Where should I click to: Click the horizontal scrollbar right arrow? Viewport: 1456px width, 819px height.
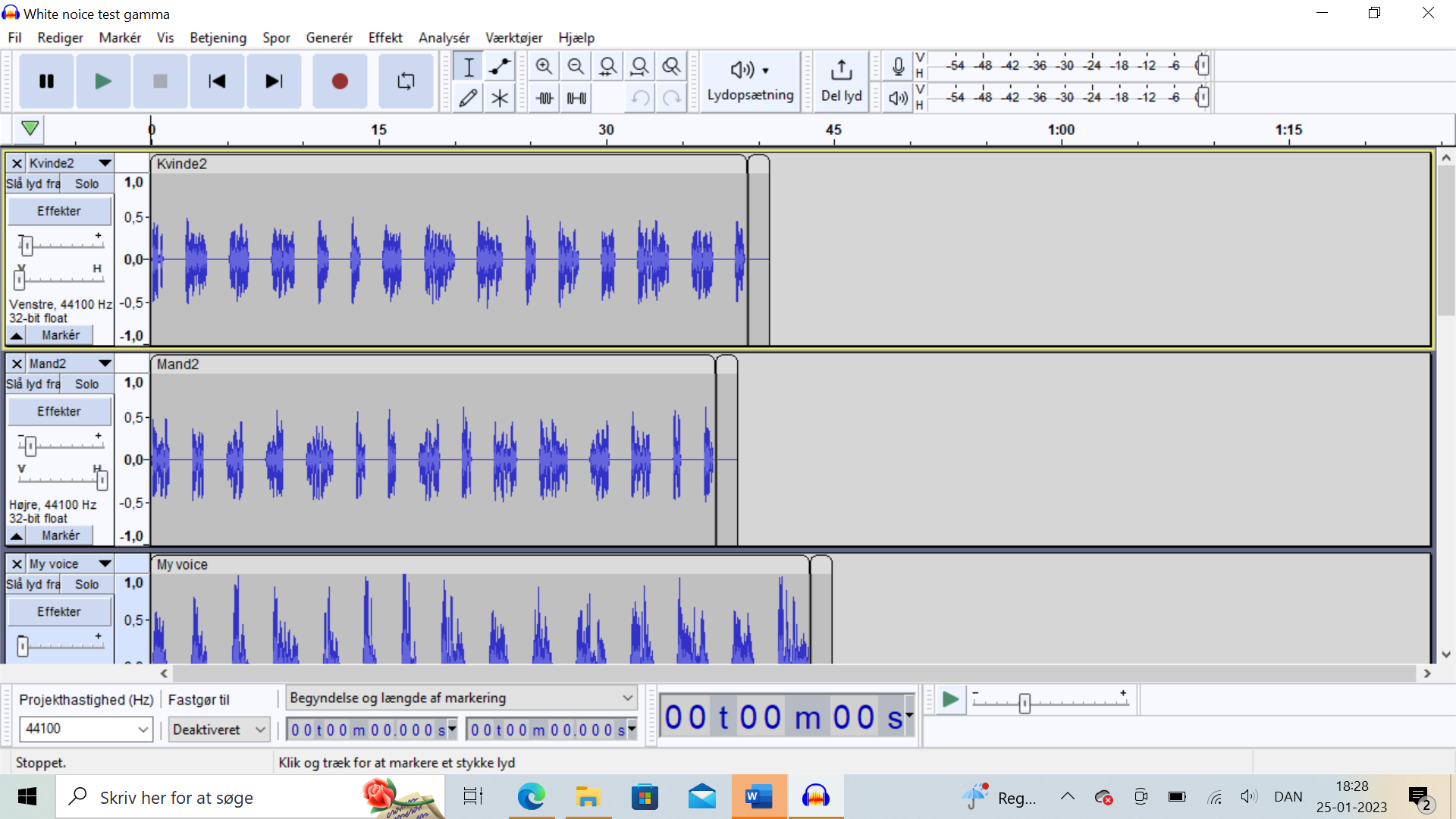click(x=1427, y=673)
